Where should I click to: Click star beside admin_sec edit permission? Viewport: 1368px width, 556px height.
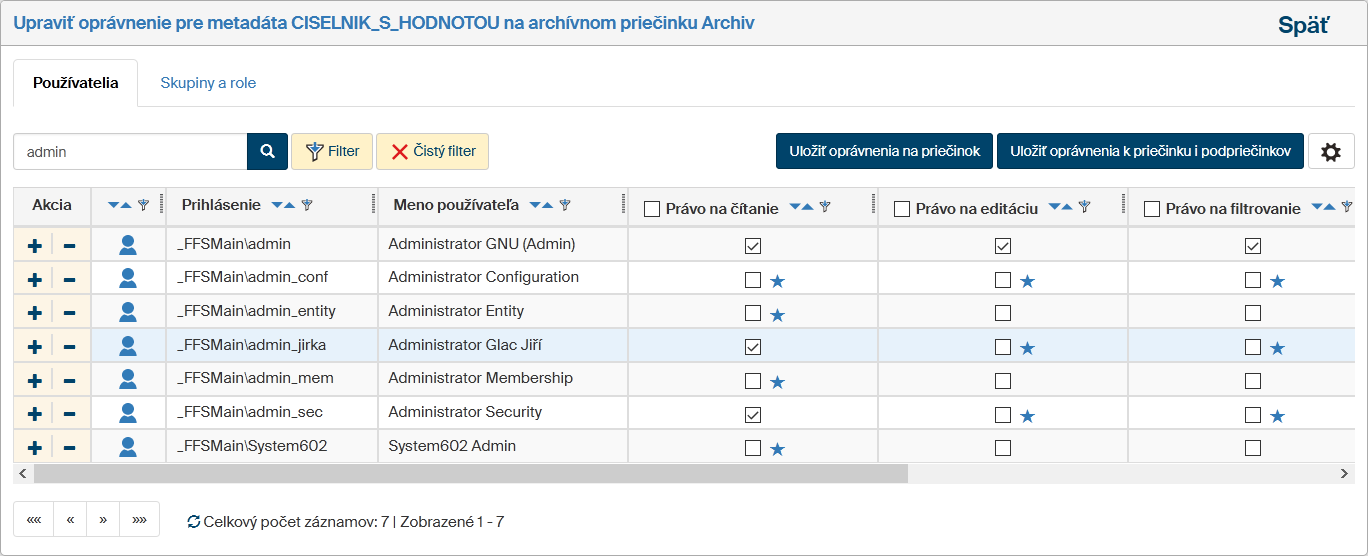(1027, 416)
